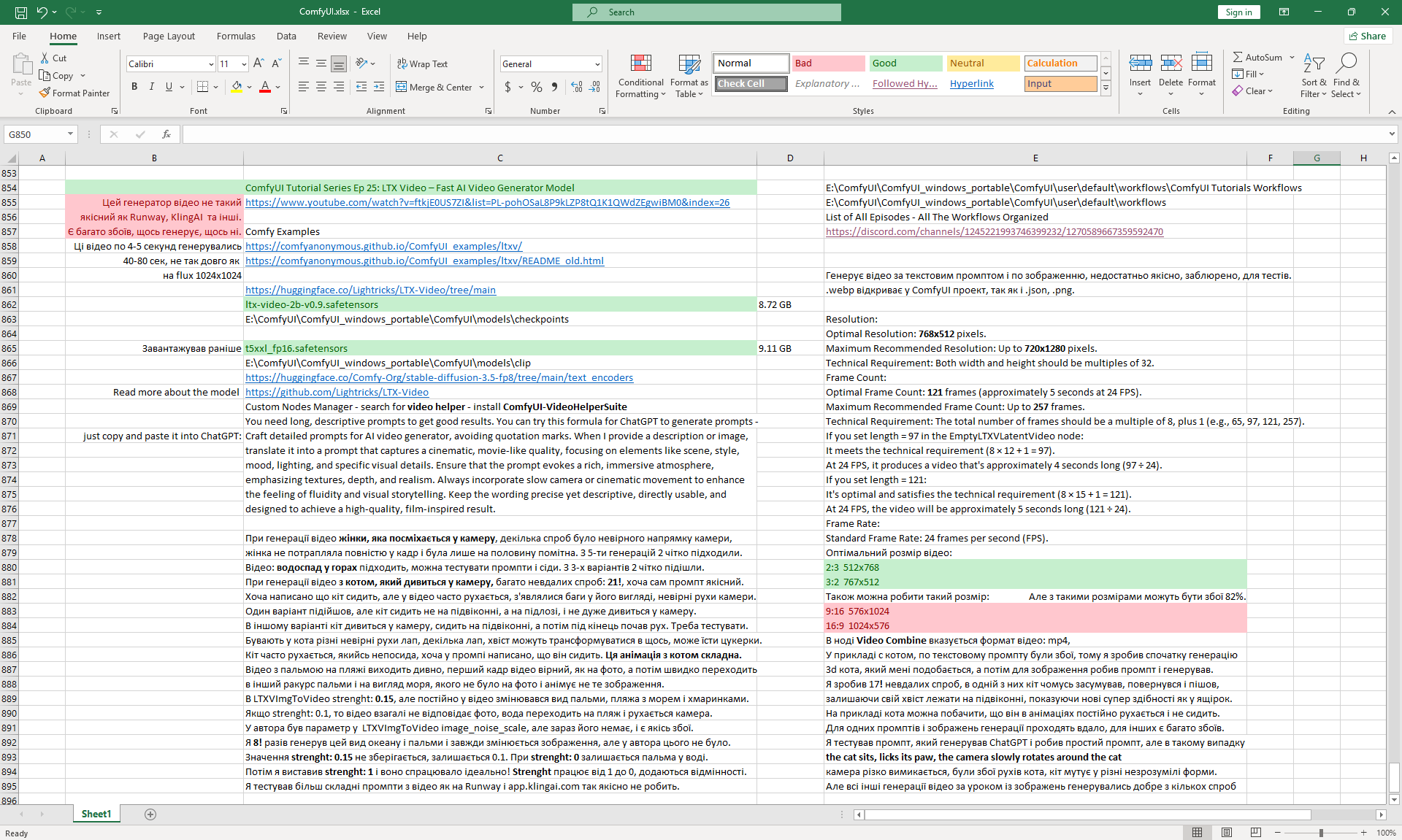Click the Insert Function fx icon
The height and width of the screenshot is (840, 1402).
click(166, 134)
